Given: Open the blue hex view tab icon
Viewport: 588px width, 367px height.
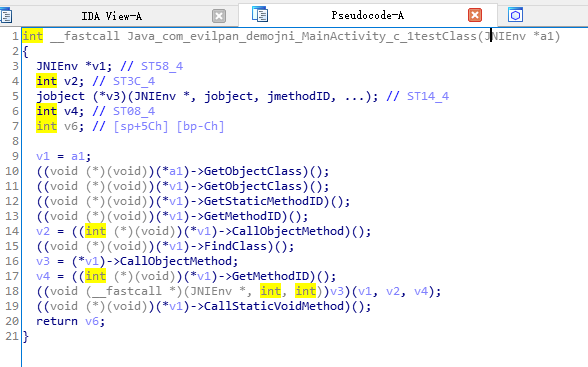Looking at the screenshot, I should coord(516,15).
